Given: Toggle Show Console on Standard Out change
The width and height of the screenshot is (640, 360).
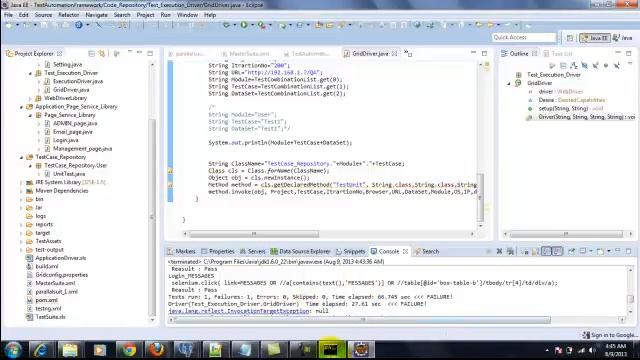Looking at the screenshot, I should pyautogui.click(x=547, y=251).
